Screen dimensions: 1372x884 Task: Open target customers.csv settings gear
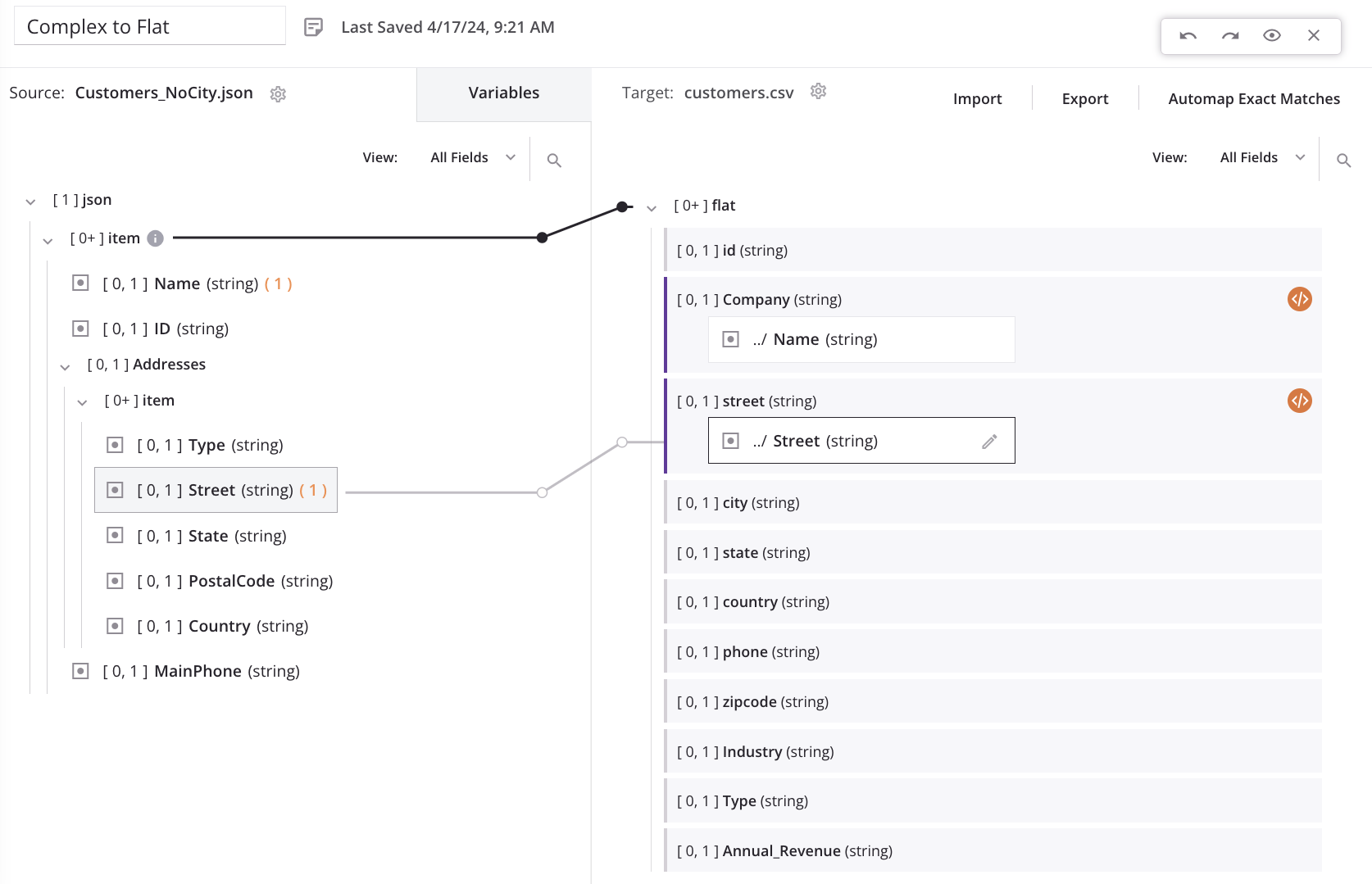coord(818,92)
